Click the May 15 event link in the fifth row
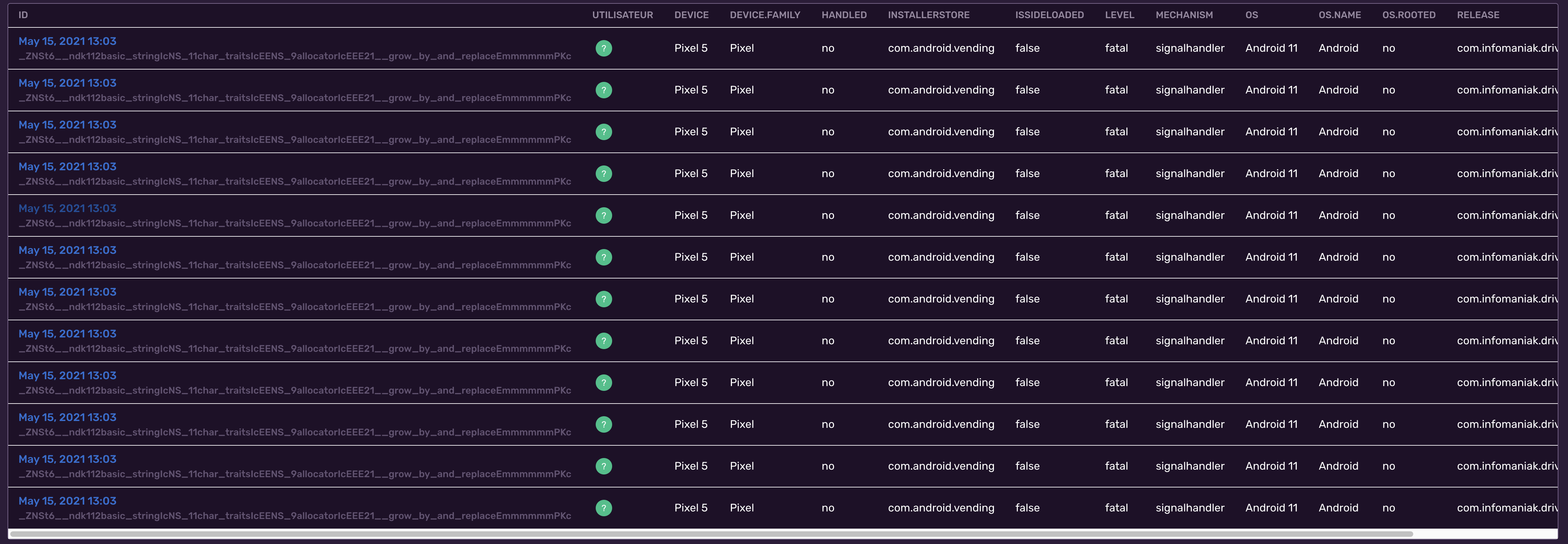The image size is (1568, 544). point(67,208)
